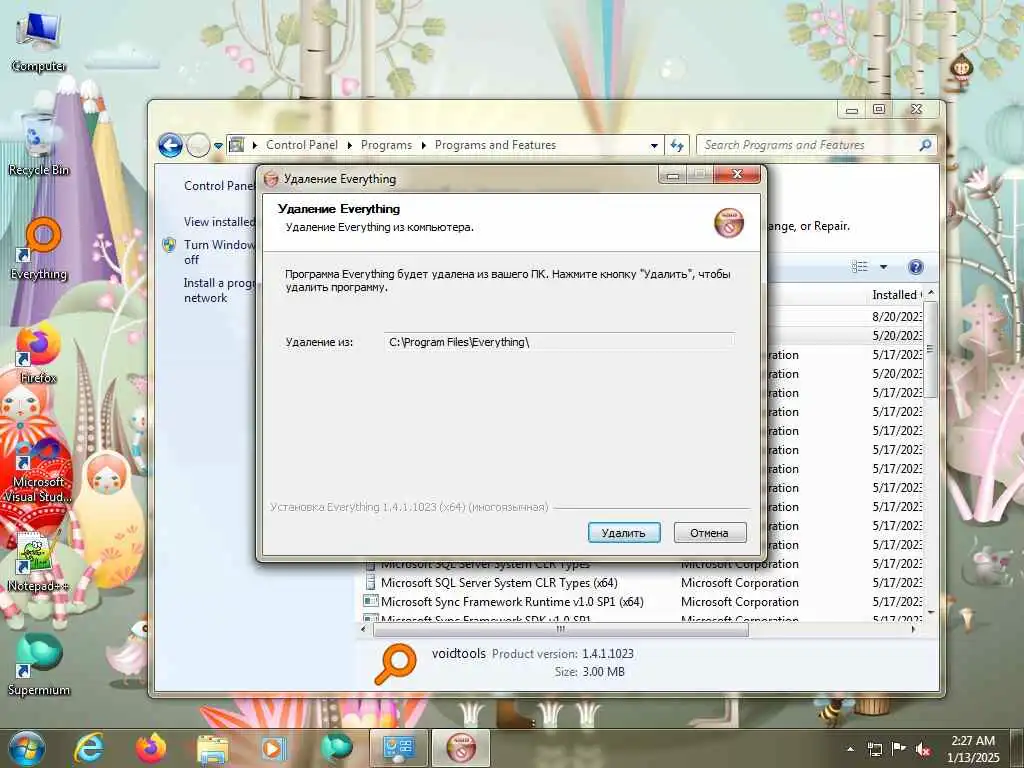The height and width of the screenshot is (768, 1024).
Task: Click the search magnifier icon
Action: tap(925, 145)
